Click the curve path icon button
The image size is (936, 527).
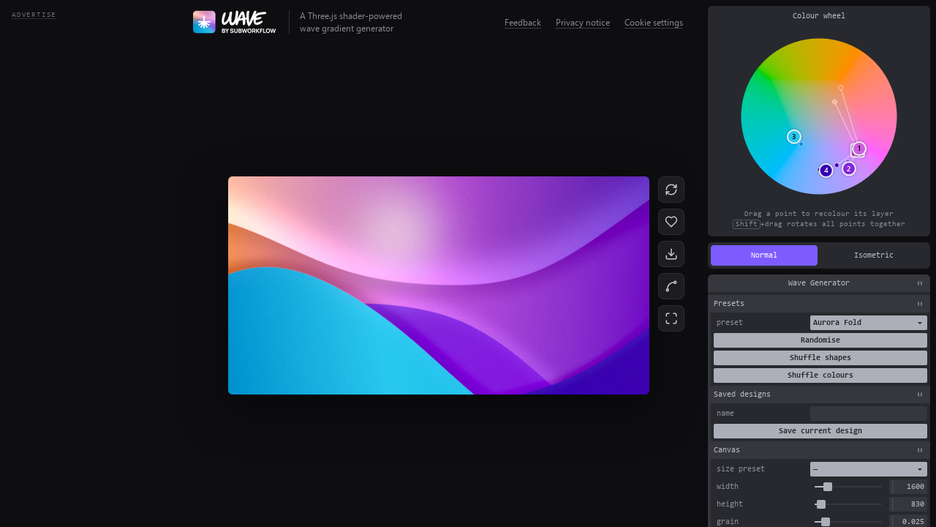click(x=671, y=286)
